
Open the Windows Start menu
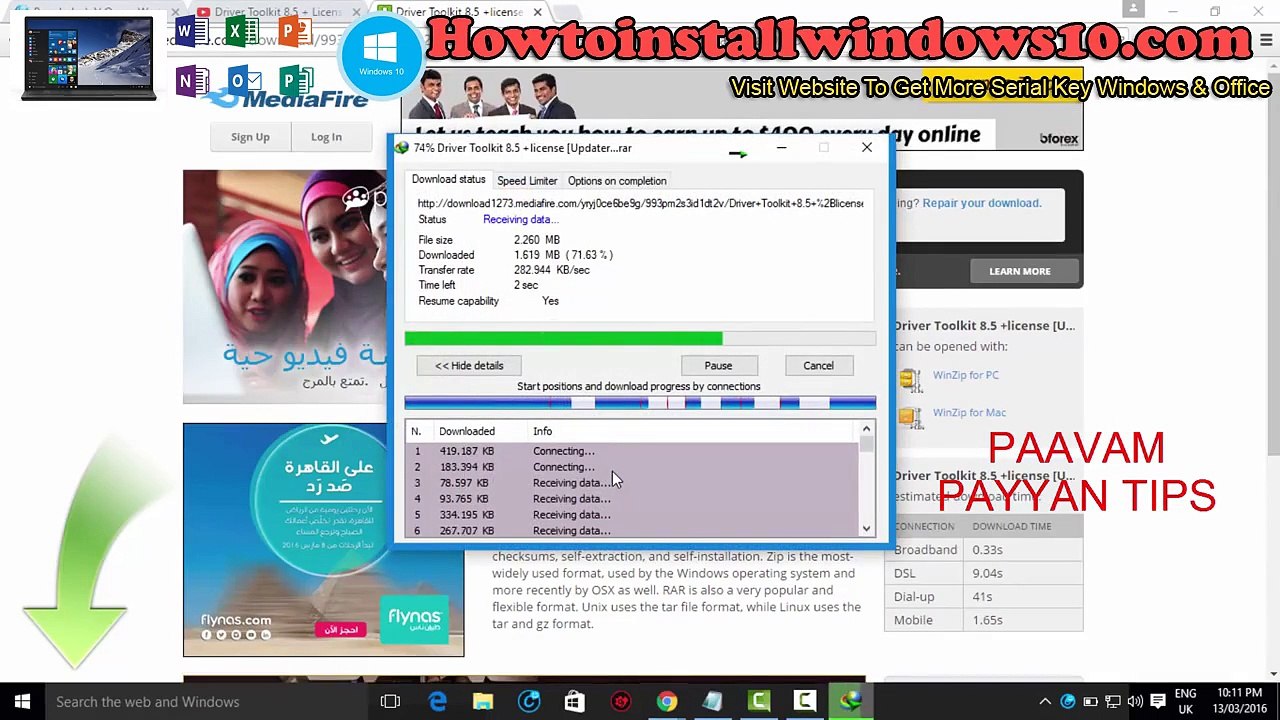(22, 702)
